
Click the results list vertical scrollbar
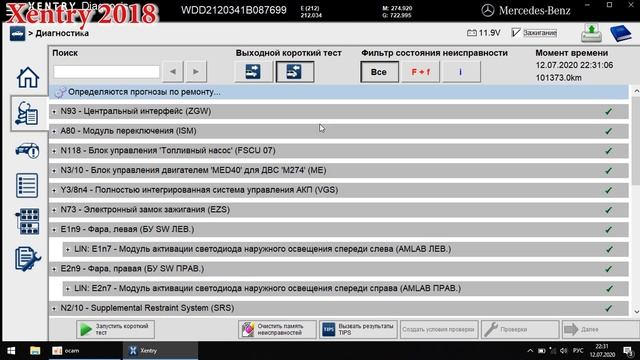(636, 141)
